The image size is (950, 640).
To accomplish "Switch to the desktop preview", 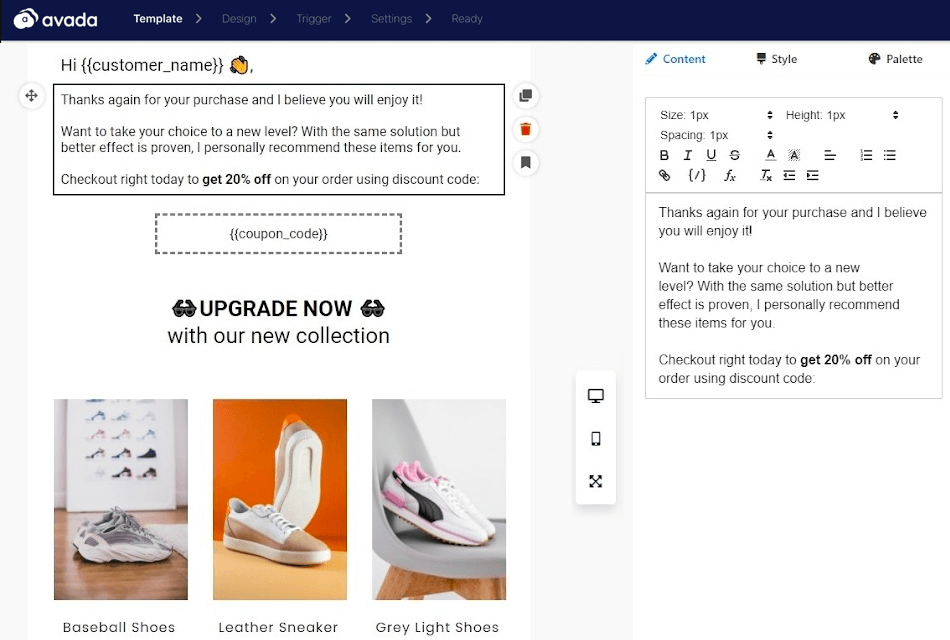I will (x=596, y=396).
